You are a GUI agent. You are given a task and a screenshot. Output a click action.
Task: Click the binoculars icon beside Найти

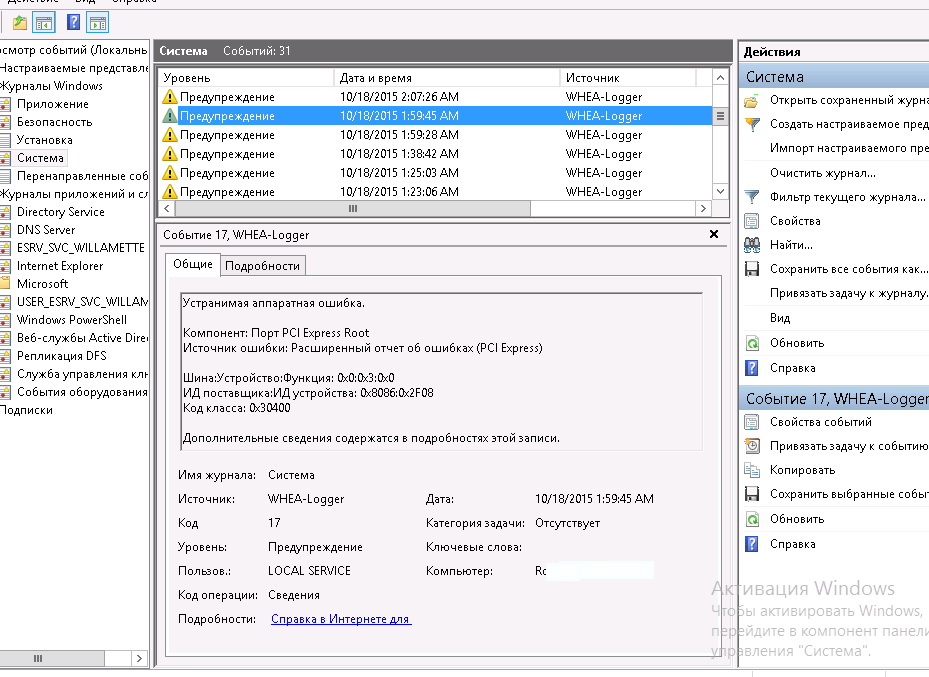[x=752, y=245]
